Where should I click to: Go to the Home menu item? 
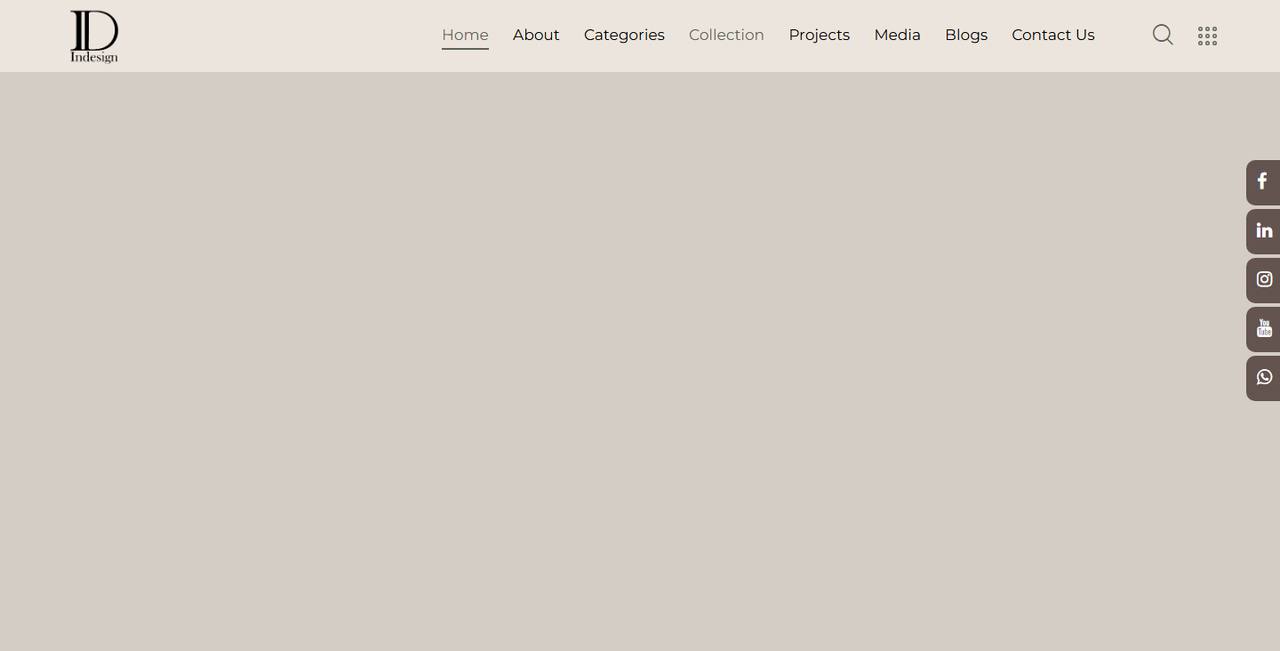[x=465, y=35]
